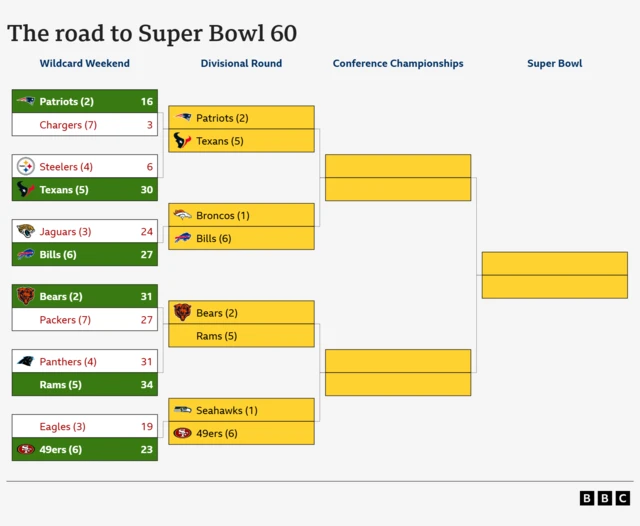Screen dimensions: 640x526
Task: Select the Conference Championships heading
Action: [398, 63]
